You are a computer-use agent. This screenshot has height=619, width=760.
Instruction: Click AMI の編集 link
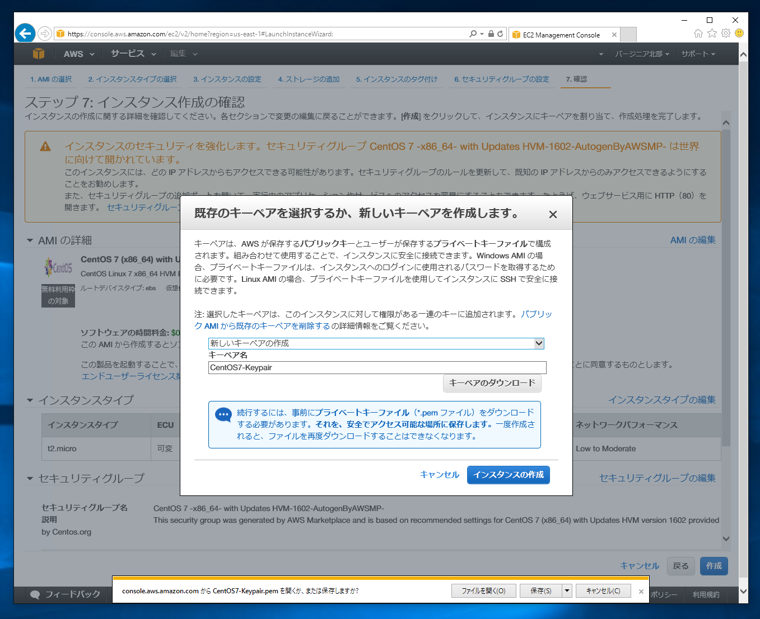[693, 240]
